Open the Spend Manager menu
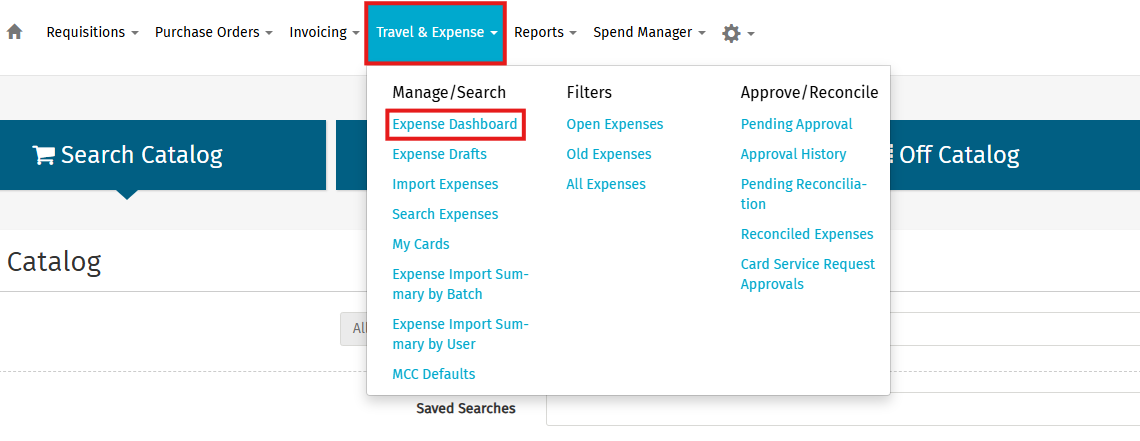The height and width of the screenshot is (441, 1140). pos(649,32)
